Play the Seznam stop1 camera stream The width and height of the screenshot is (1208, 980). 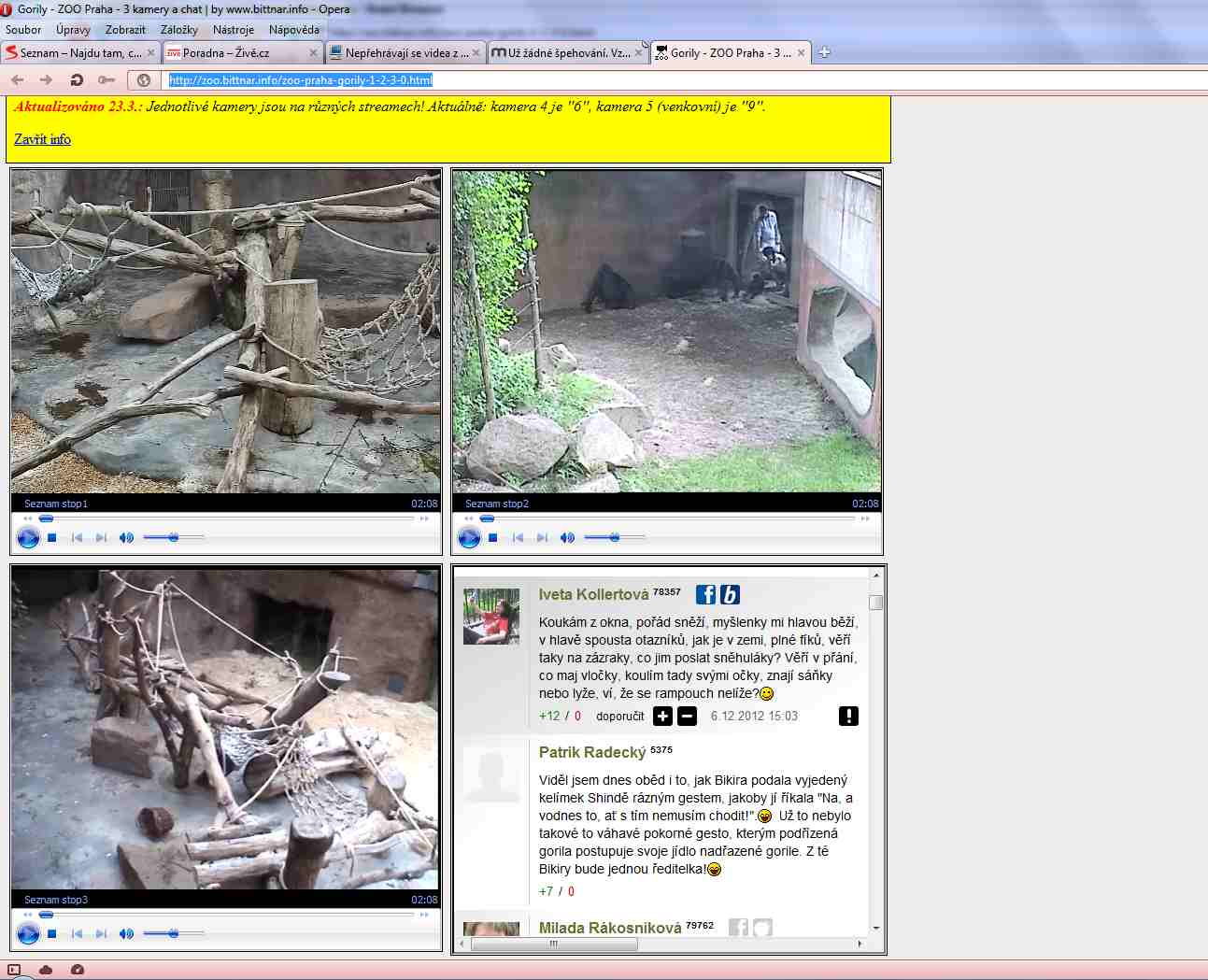[28, 538]
